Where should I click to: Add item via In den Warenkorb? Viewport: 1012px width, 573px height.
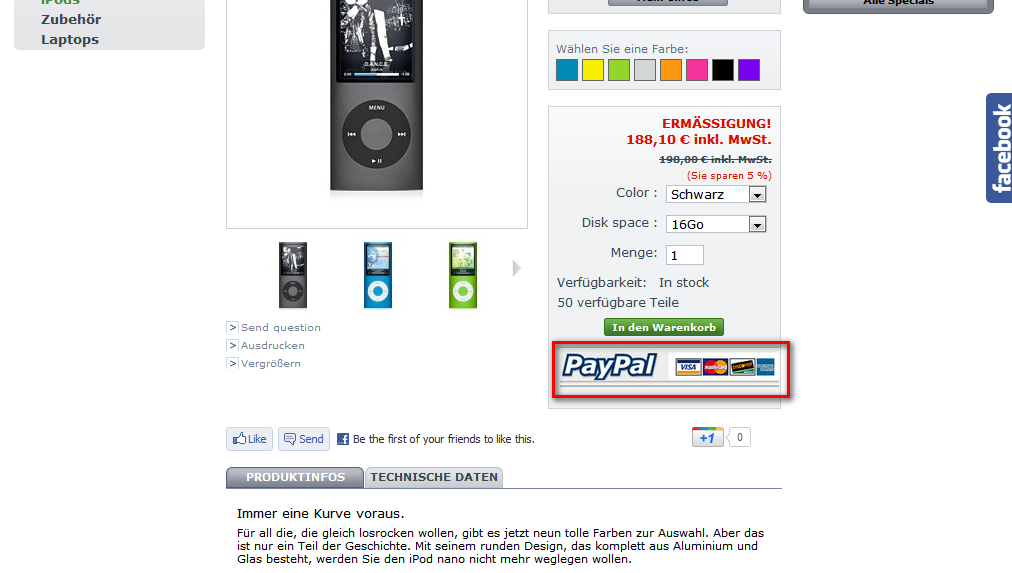tap(663, 327)
